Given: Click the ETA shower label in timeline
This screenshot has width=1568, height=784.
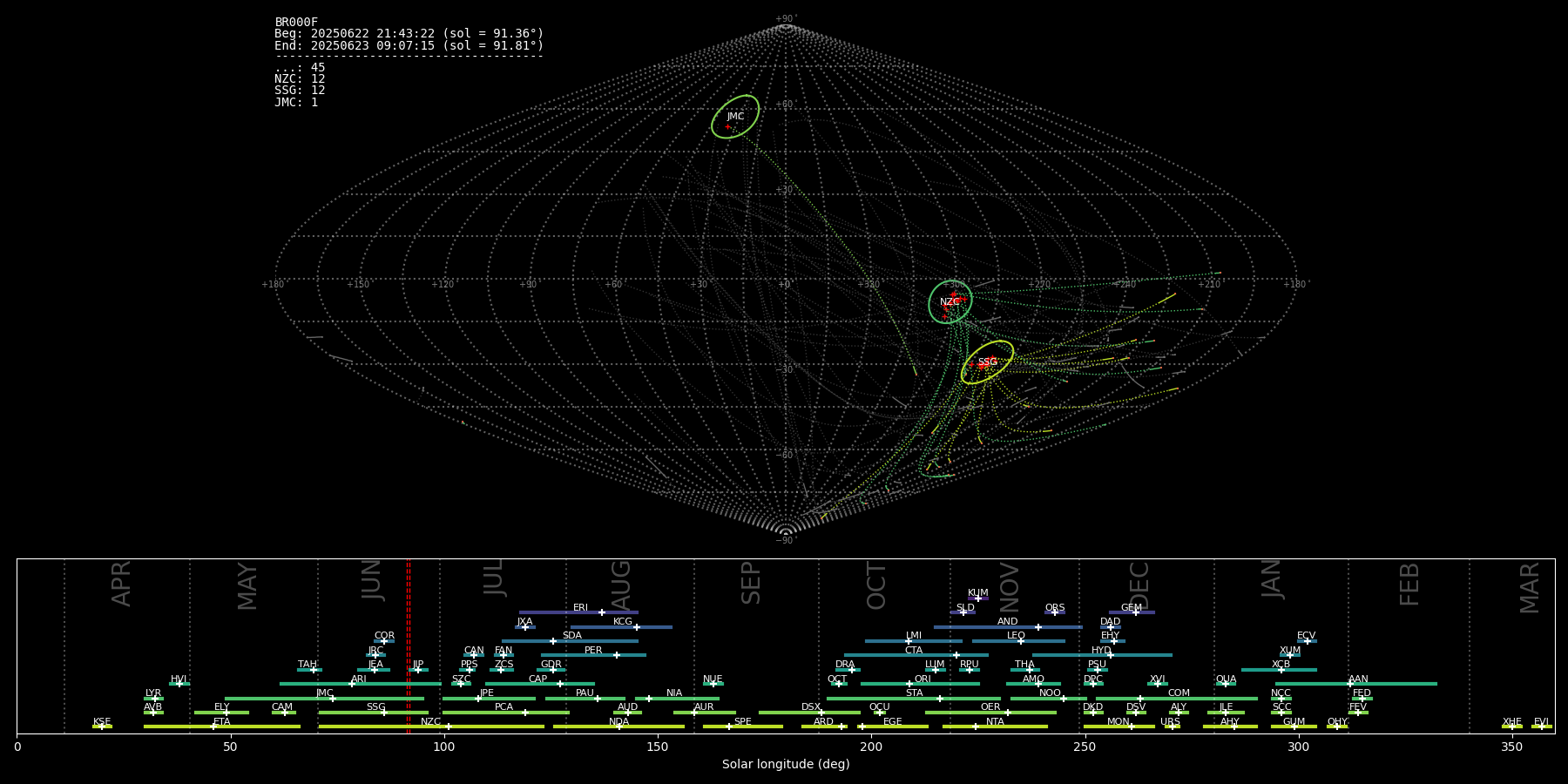Looking at the screenshot, I should pos(222,722).
